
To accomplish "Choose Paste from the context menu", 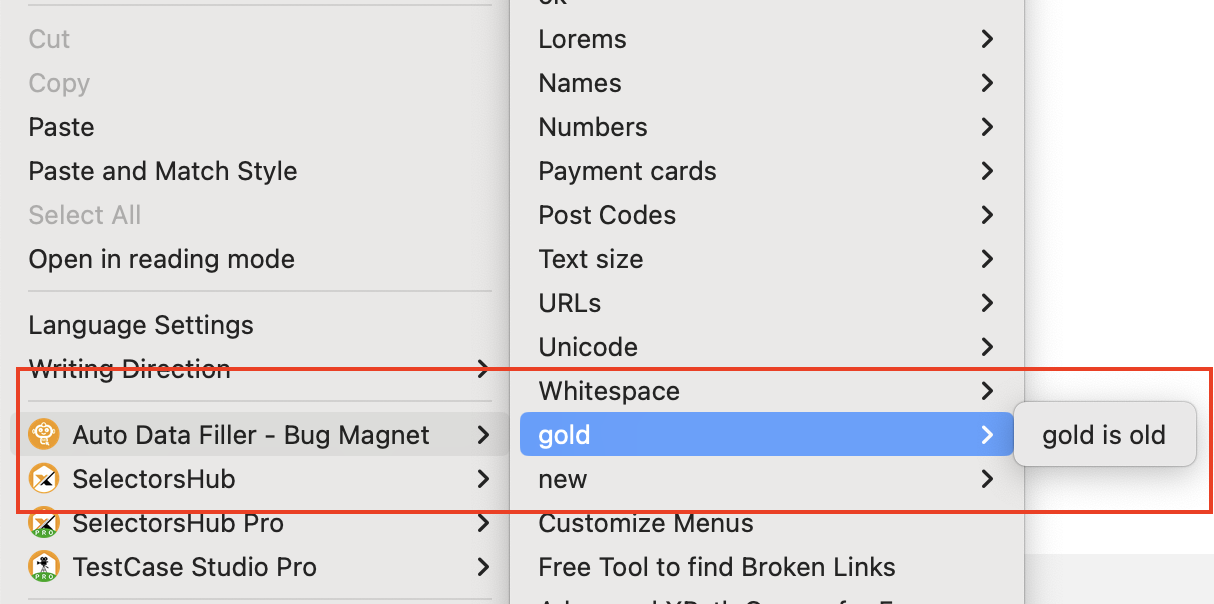I will (61, 127).
